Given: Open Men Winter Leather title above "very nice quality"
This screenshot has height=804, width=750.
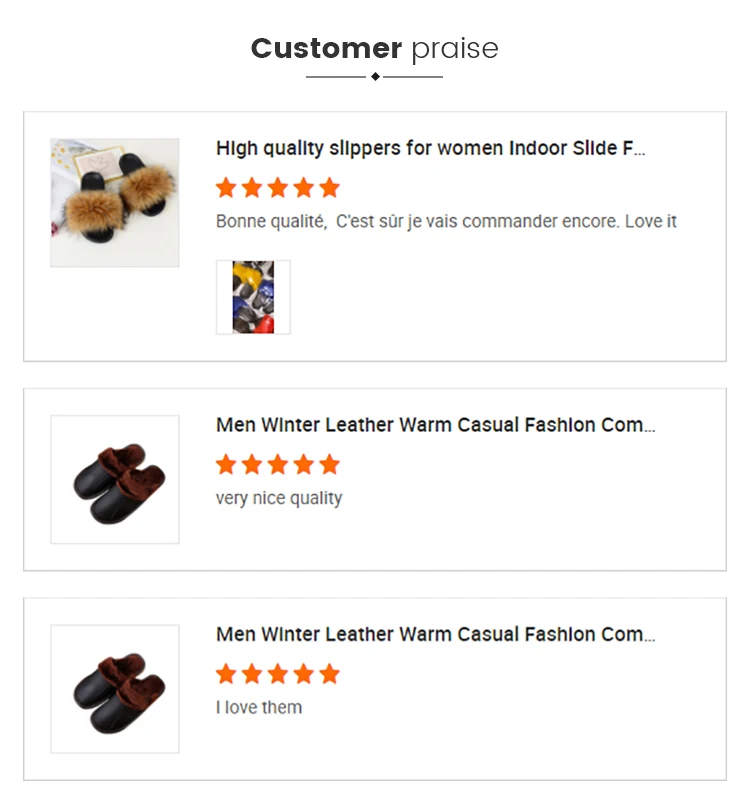Looking at the screenshot, I should point(436,425).
